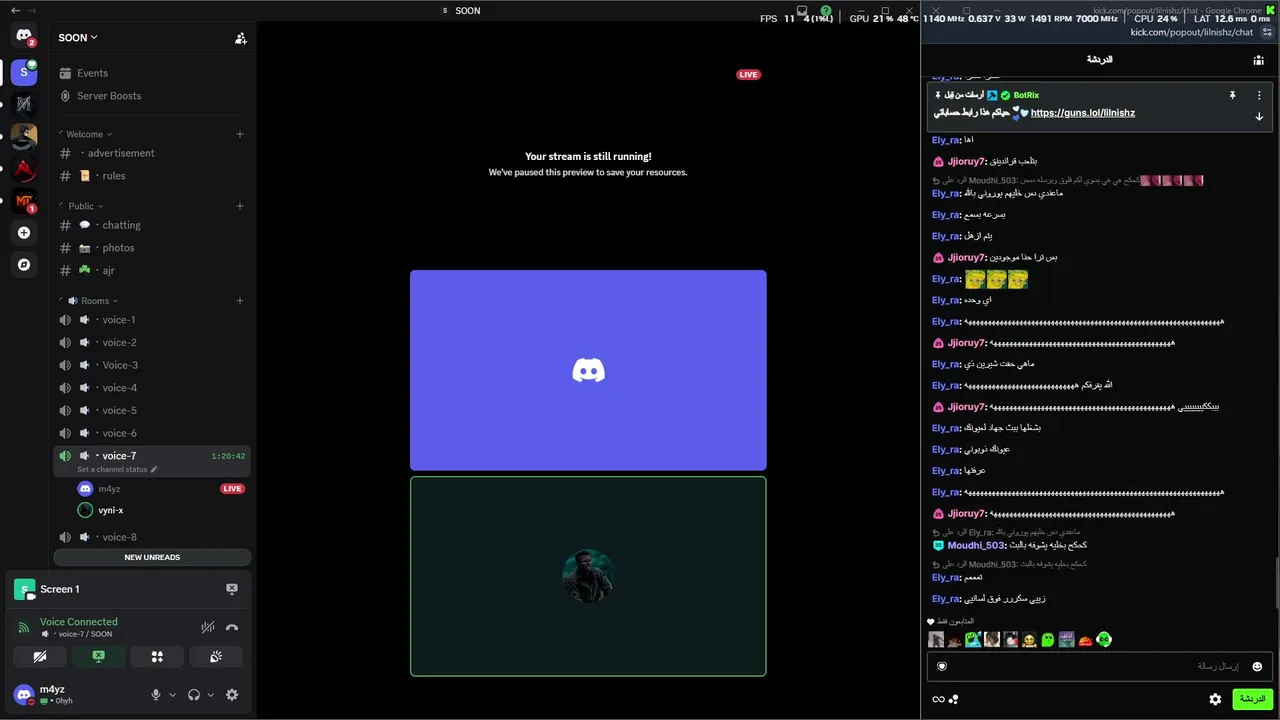Unpin the BotRix pinned message
The width and height of the screenshot is (1280, 720).
[x=1233, y=95]
